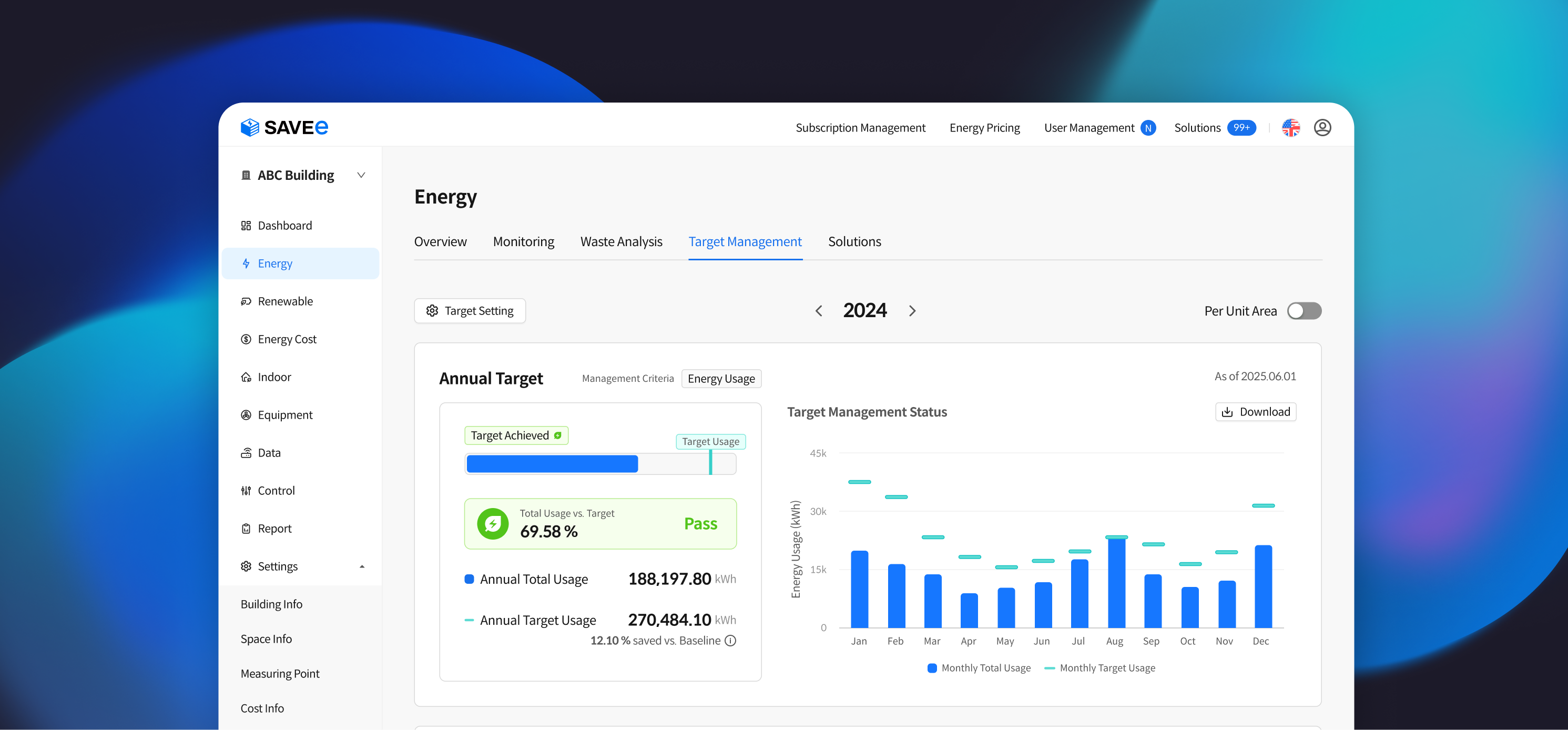Click the April usage bar in chart
Screen dimensions: 1568x730
pyautogui.click(x=969, y=611)
